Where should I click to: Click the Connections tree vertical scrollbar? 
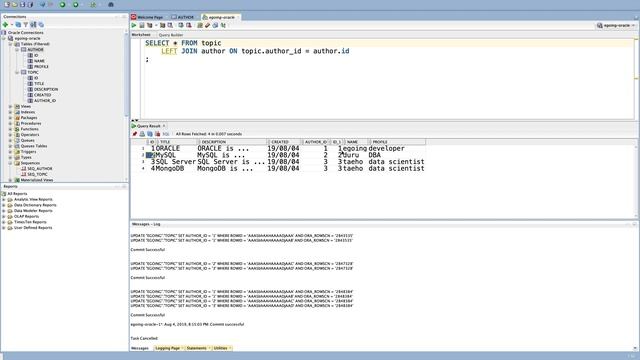pyautogui.click(x=126, y=73)
